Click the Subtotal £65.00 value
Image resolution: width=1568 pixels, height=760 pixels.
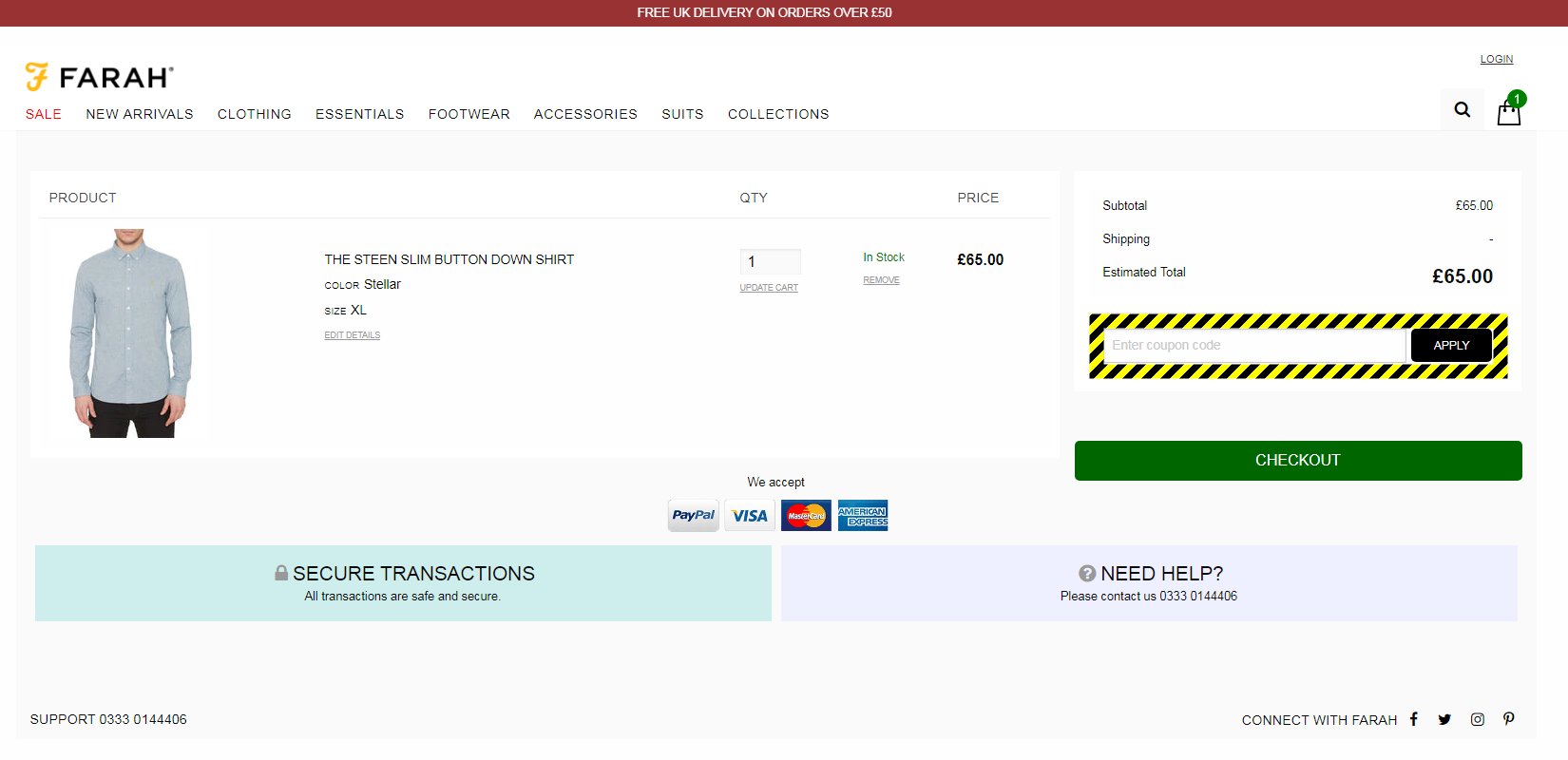1474,205
